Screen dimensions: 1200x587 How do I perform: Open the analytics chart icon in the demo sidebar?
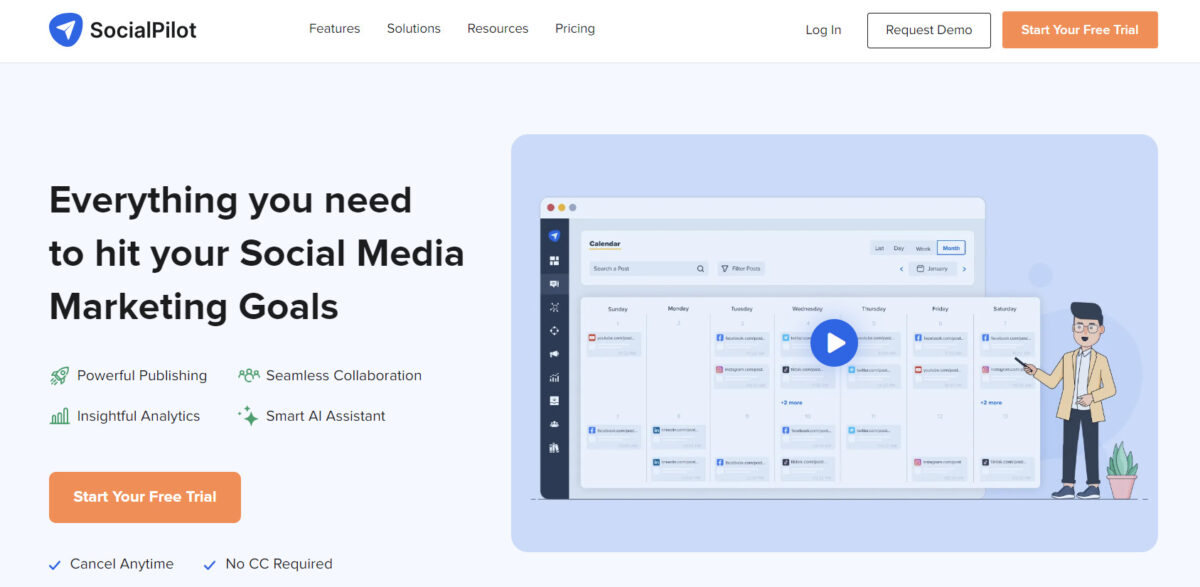(554, 378)
